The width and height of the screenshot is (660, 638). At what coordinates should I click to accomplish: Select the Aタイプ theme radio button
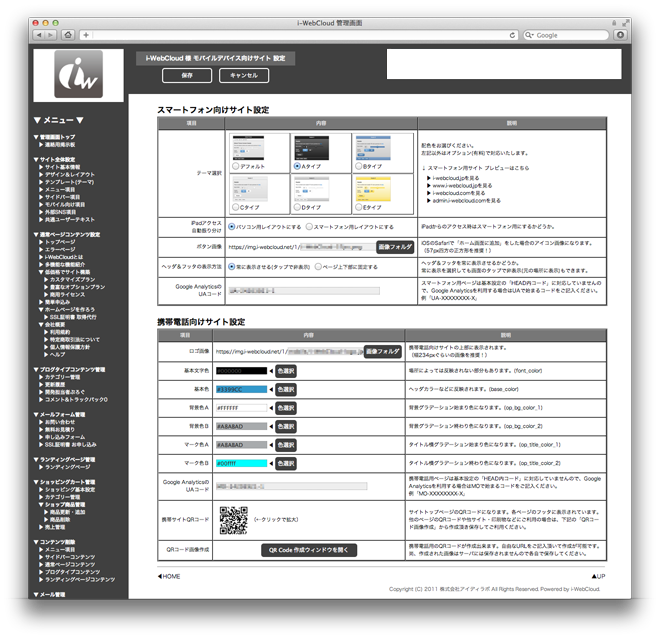(297, 166)
